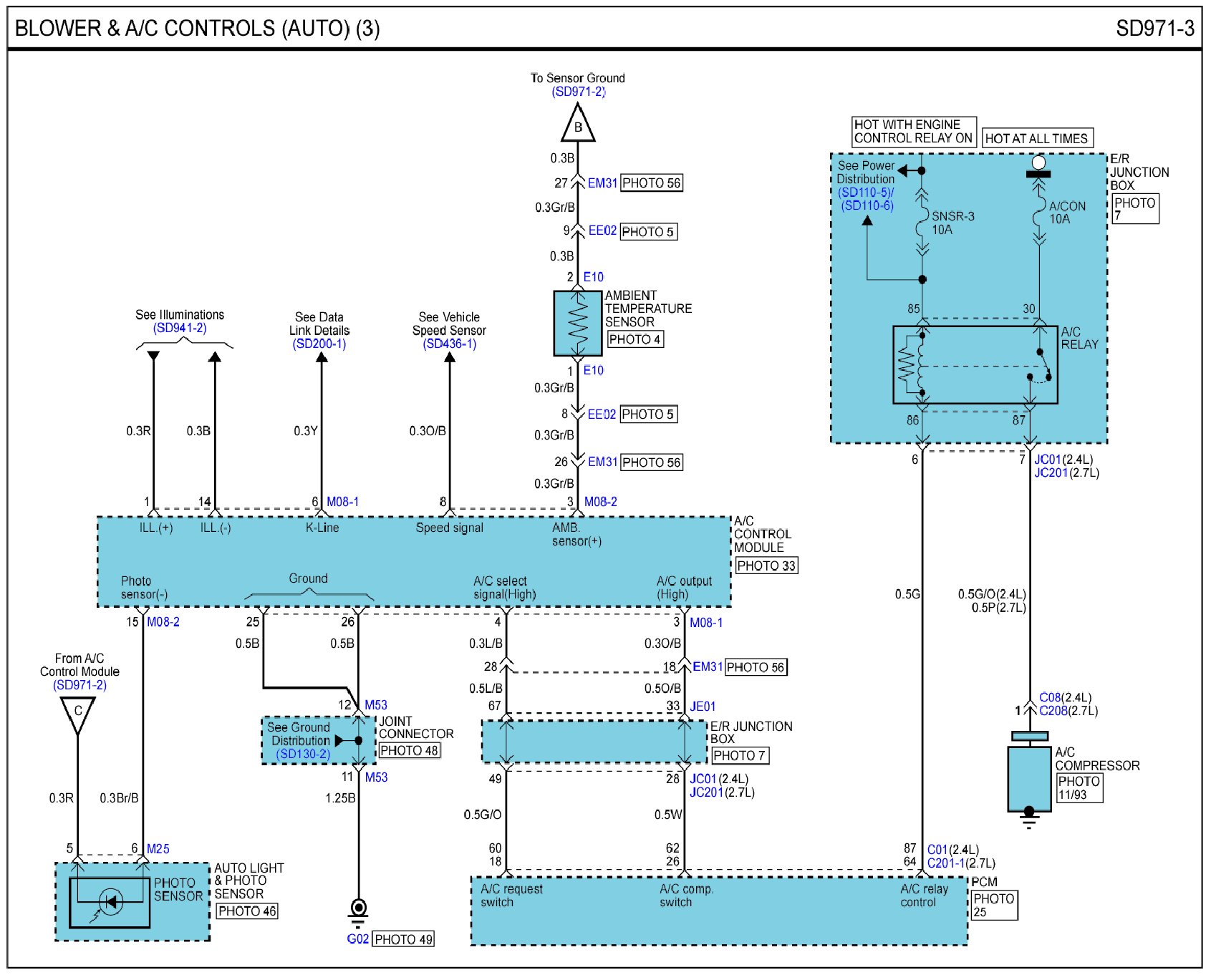Open the SD130-2 ground distribution link
This screenshot has height=980, width=1211.
click(303, 755)
